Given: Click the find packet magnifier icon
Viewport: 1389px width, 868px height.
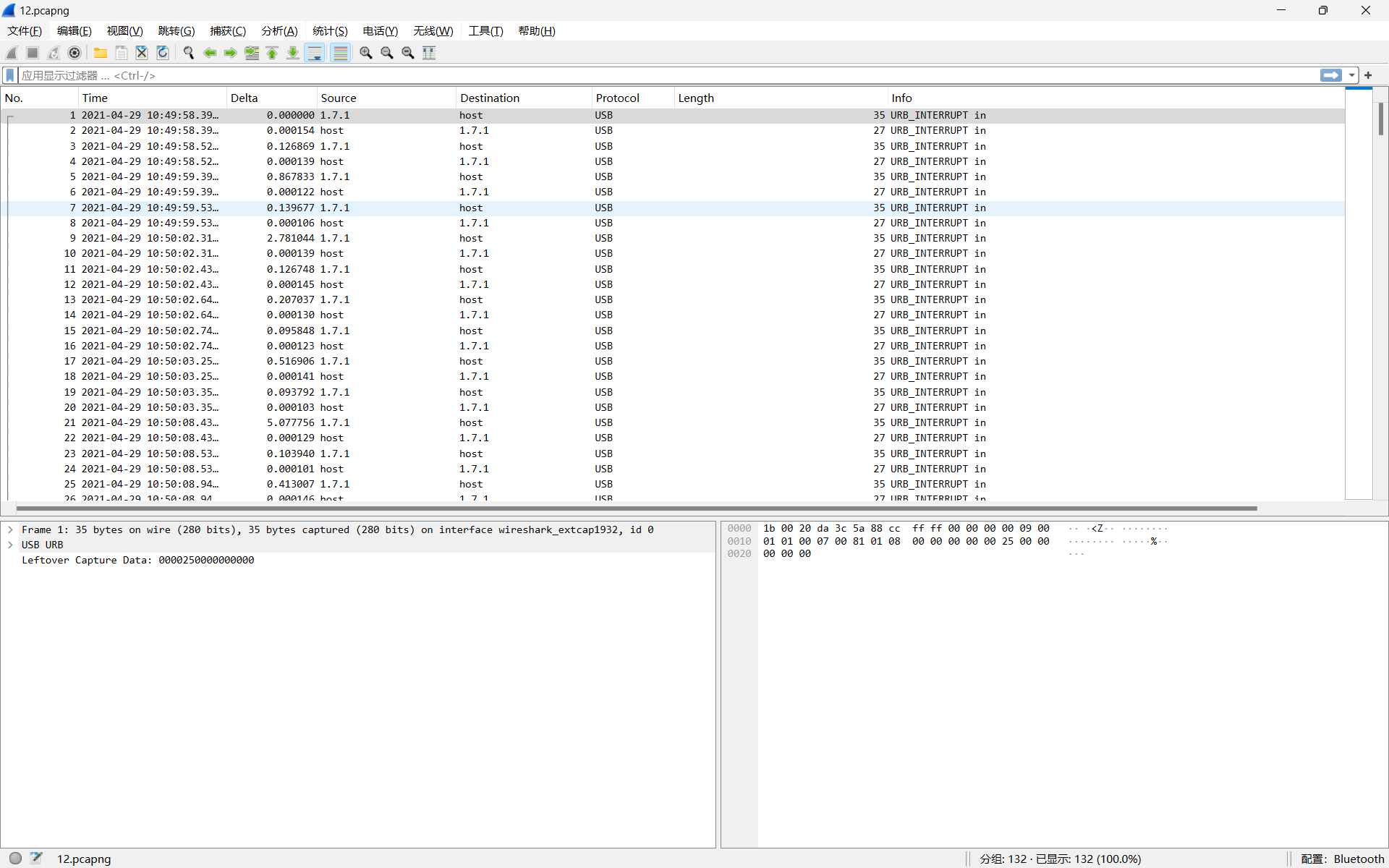Looking at the screenshot, I should coord(189,53).
